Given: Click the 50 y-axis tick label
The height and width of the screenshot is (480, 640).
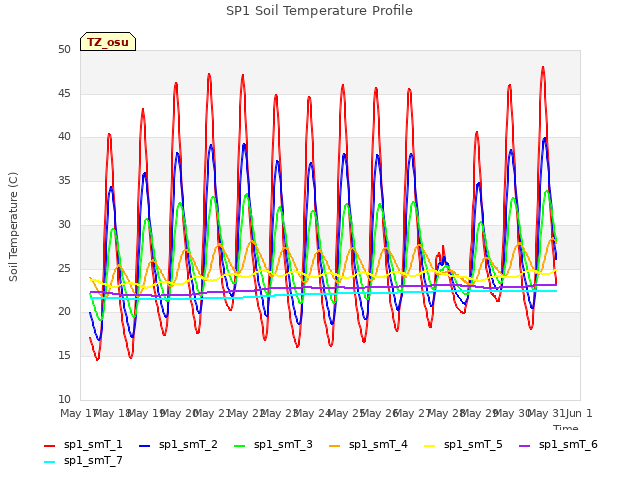Looking at the screenshot, I should pos(64,50).
